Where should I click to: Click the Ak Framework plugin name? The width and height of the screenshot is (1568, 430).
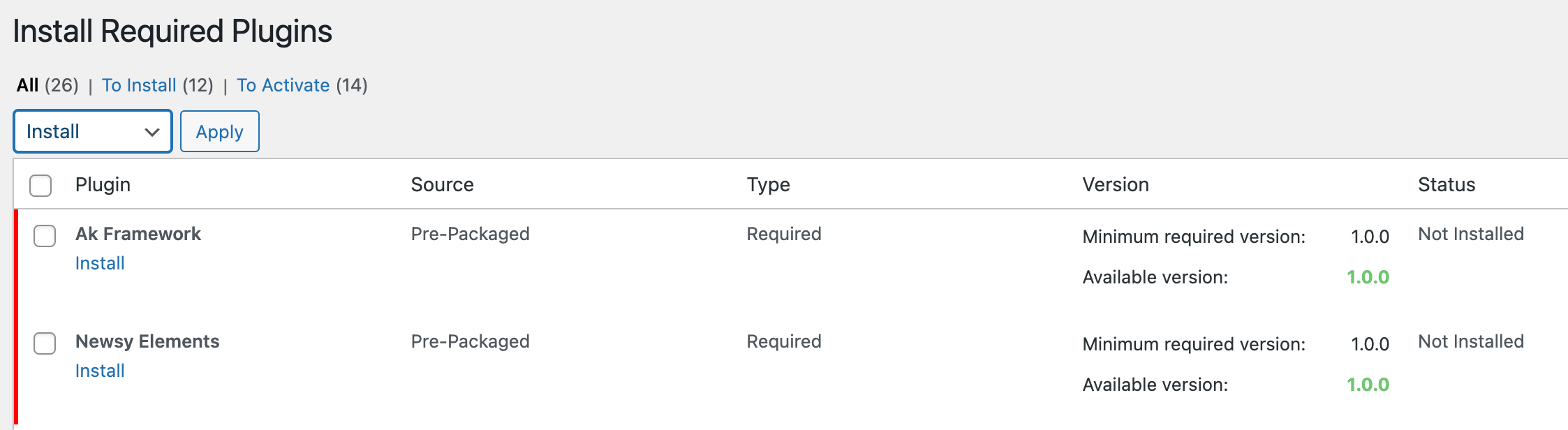(138, 234)
